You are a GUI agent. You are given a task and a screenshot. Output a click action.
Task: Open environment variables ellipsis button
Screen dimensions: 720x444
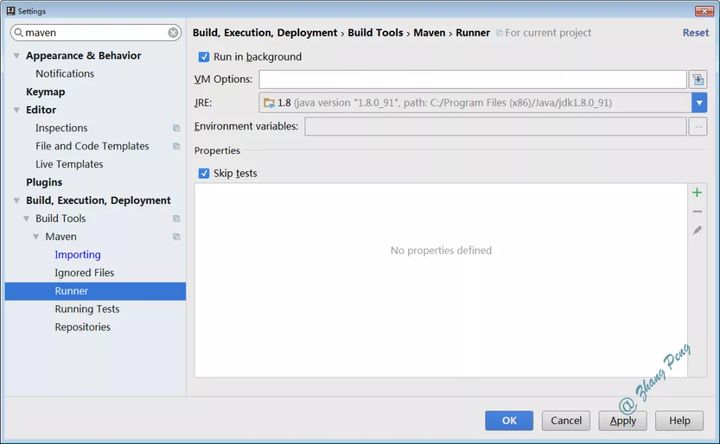pos(698,126)
